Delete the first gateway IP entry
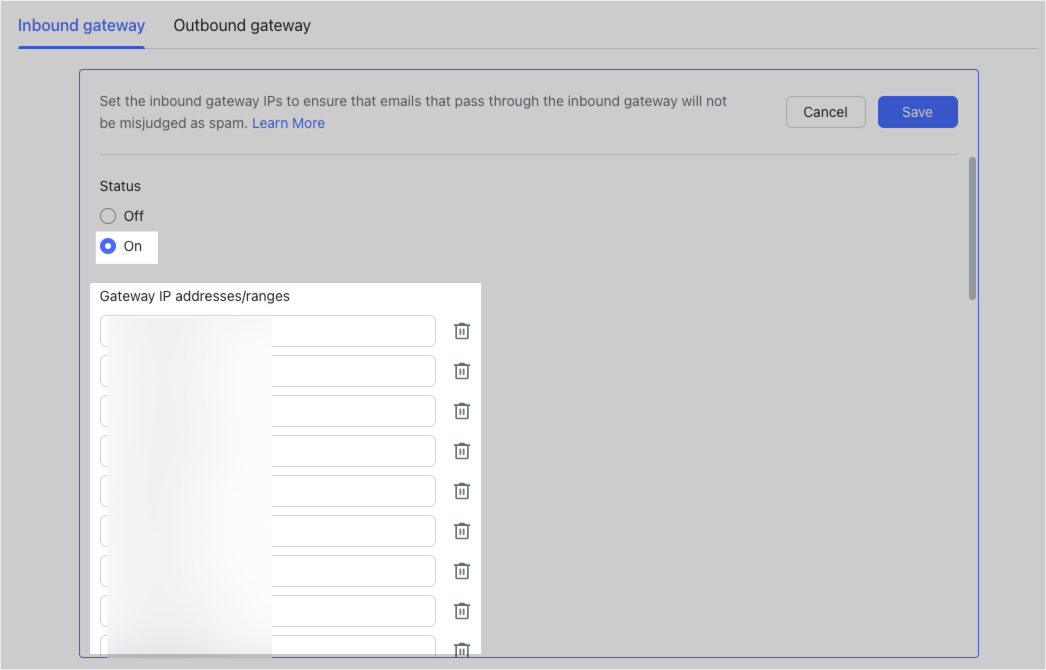Viewport: 1046px width, 670px height. pyautogui.click(x=461, y=330)
